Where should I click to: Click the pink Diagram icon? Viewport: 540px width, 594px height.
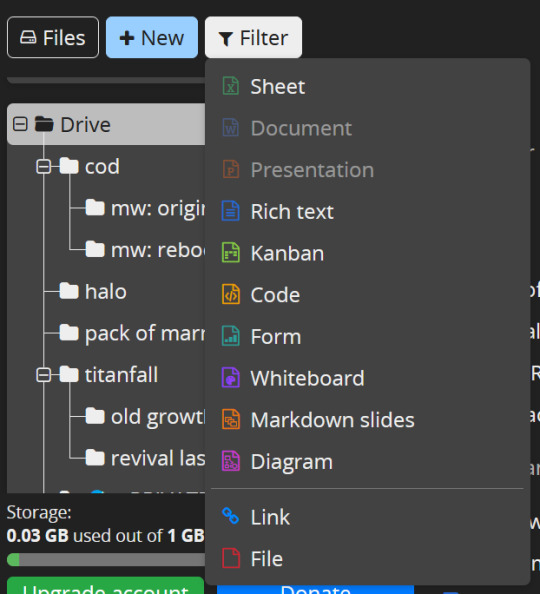tap(230, 461)
